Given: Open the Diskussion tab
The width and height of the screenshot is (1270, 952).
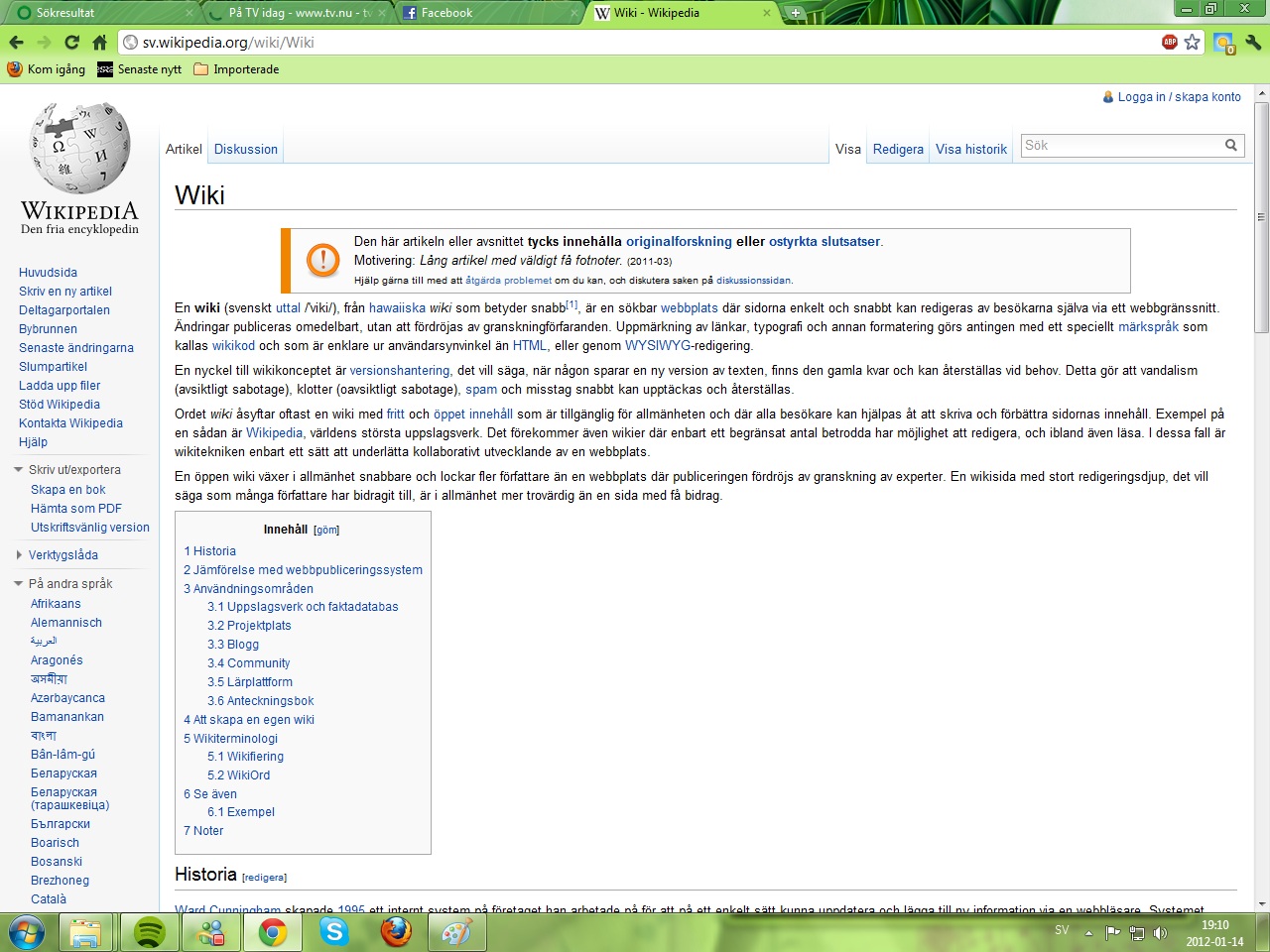Looking at the screenshot, I should [x=245, y=149].
